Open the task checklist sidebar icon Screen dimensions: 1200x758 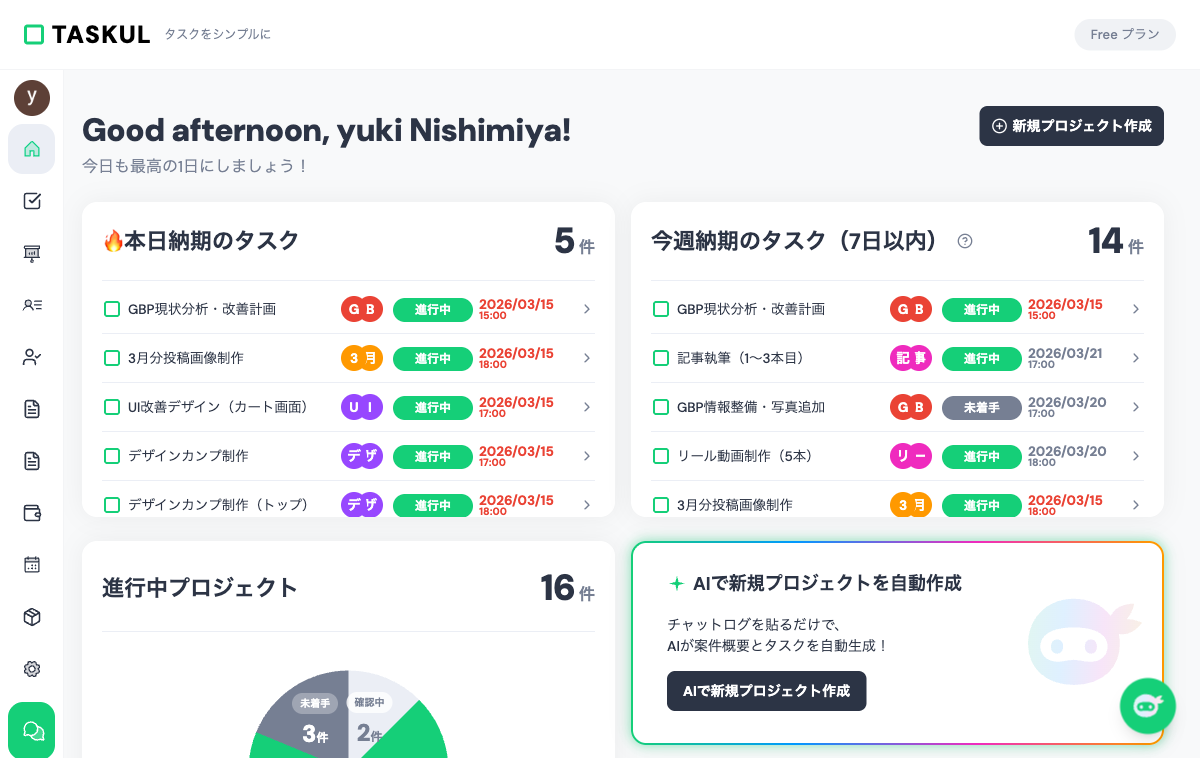pos(32,201)
